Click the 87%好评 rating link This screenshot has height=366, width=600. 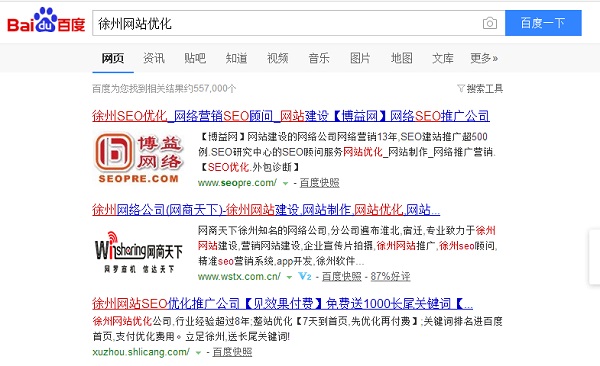coord(390,276)
